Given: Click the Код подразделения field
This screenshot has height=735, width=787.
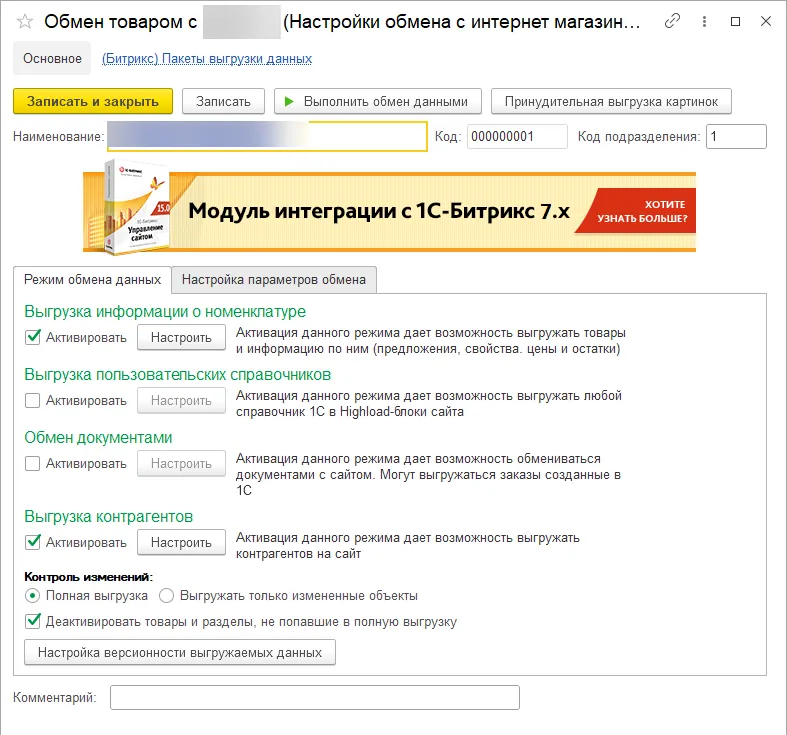Looking at the screenshot, I should [736, 137].
